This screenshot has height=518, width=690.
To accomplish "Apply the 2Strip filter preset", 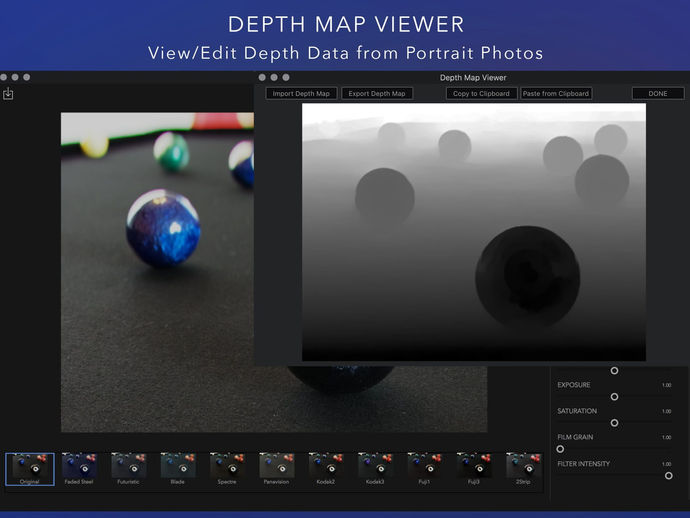I will coord(523,469).
